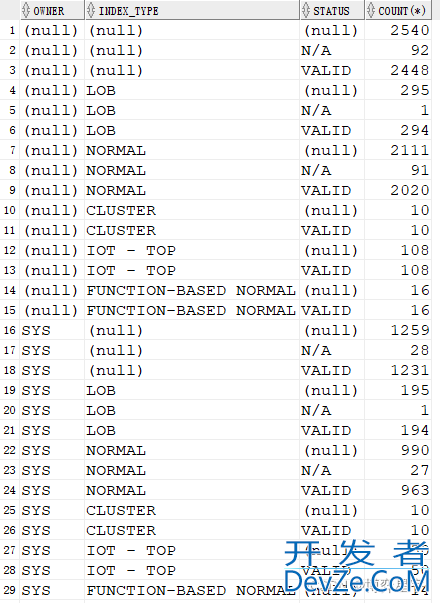
Task: Click FUNCTION-BASED NORMAL cell in row 14
Action: click(x=192, y=290)
